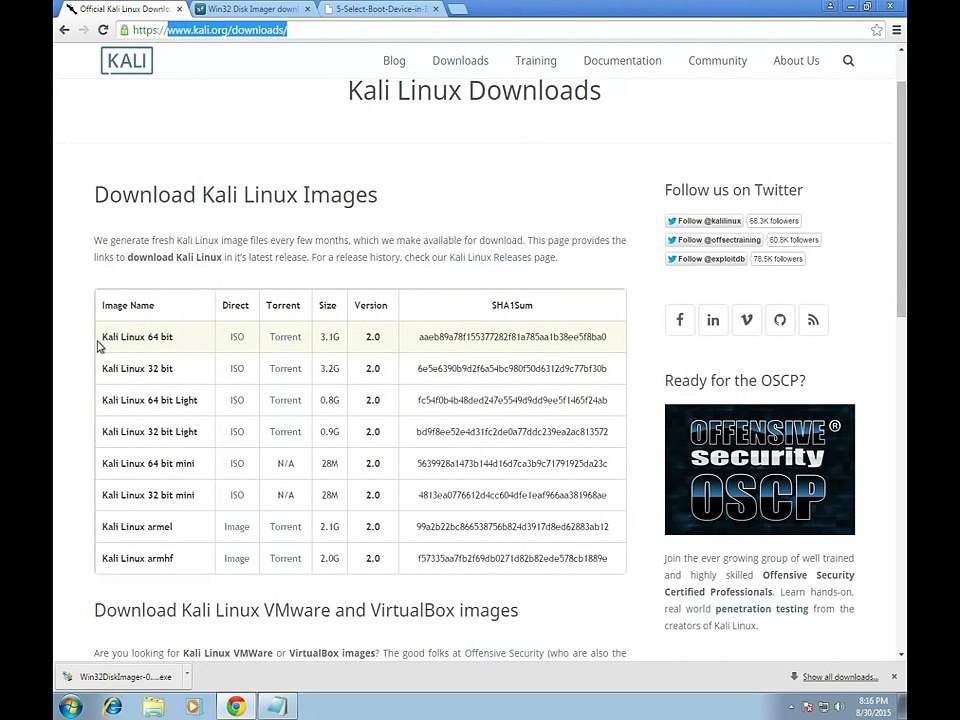
Task: Bookmark the page with star icon
Action: [877, 30]
